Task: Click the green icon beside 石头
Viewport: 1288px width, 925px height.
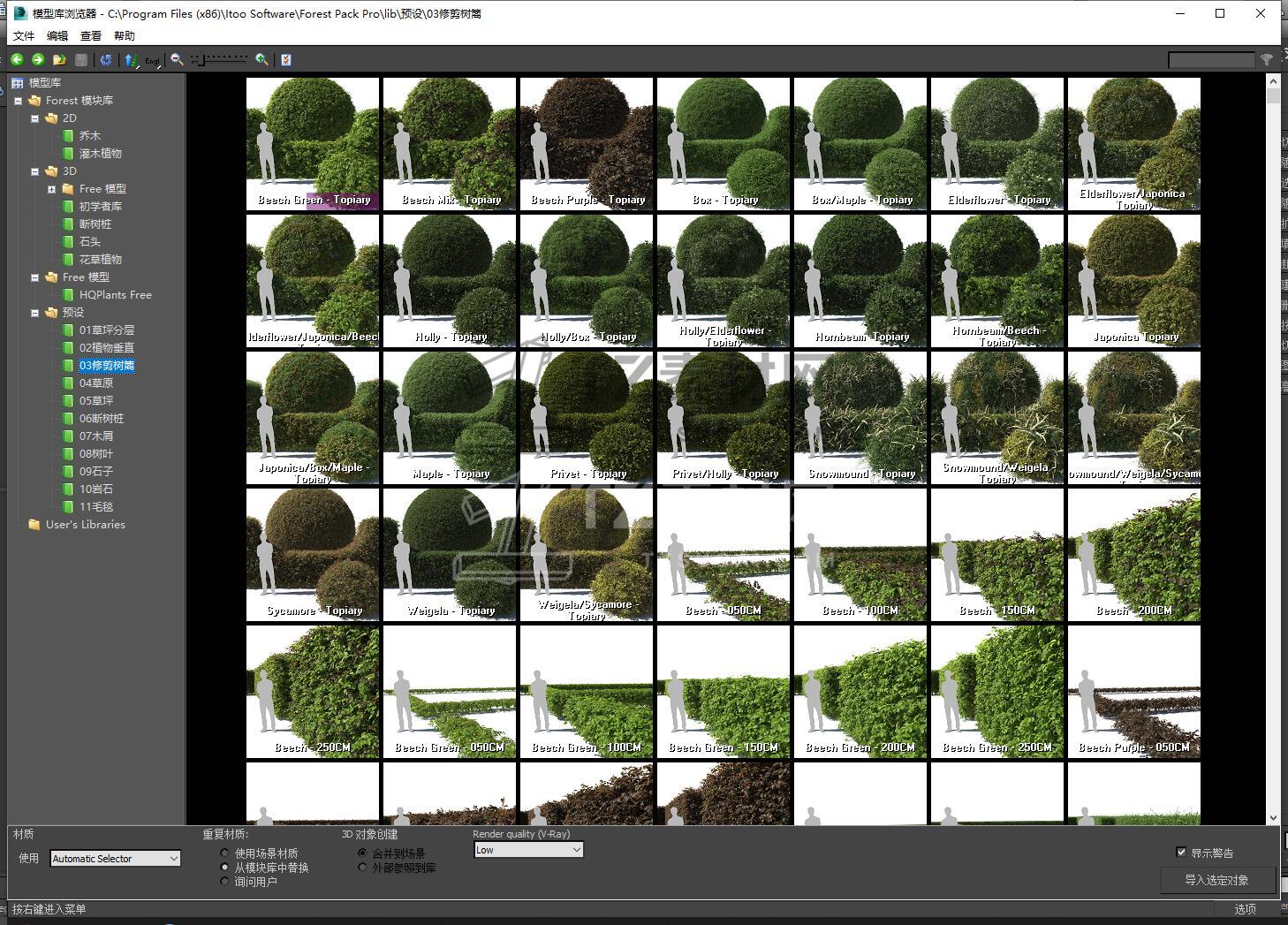Action: pos(68,242)
